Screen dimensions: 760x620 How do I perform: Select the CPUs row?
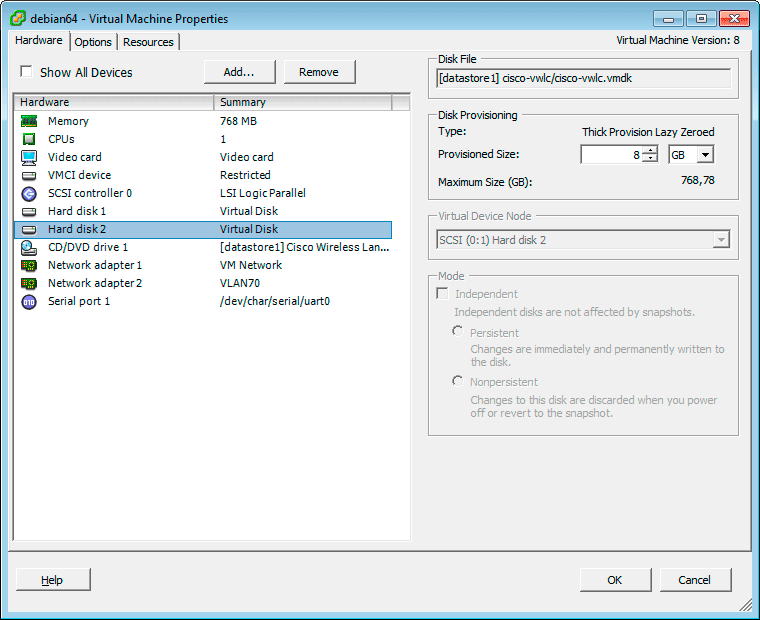203,139
